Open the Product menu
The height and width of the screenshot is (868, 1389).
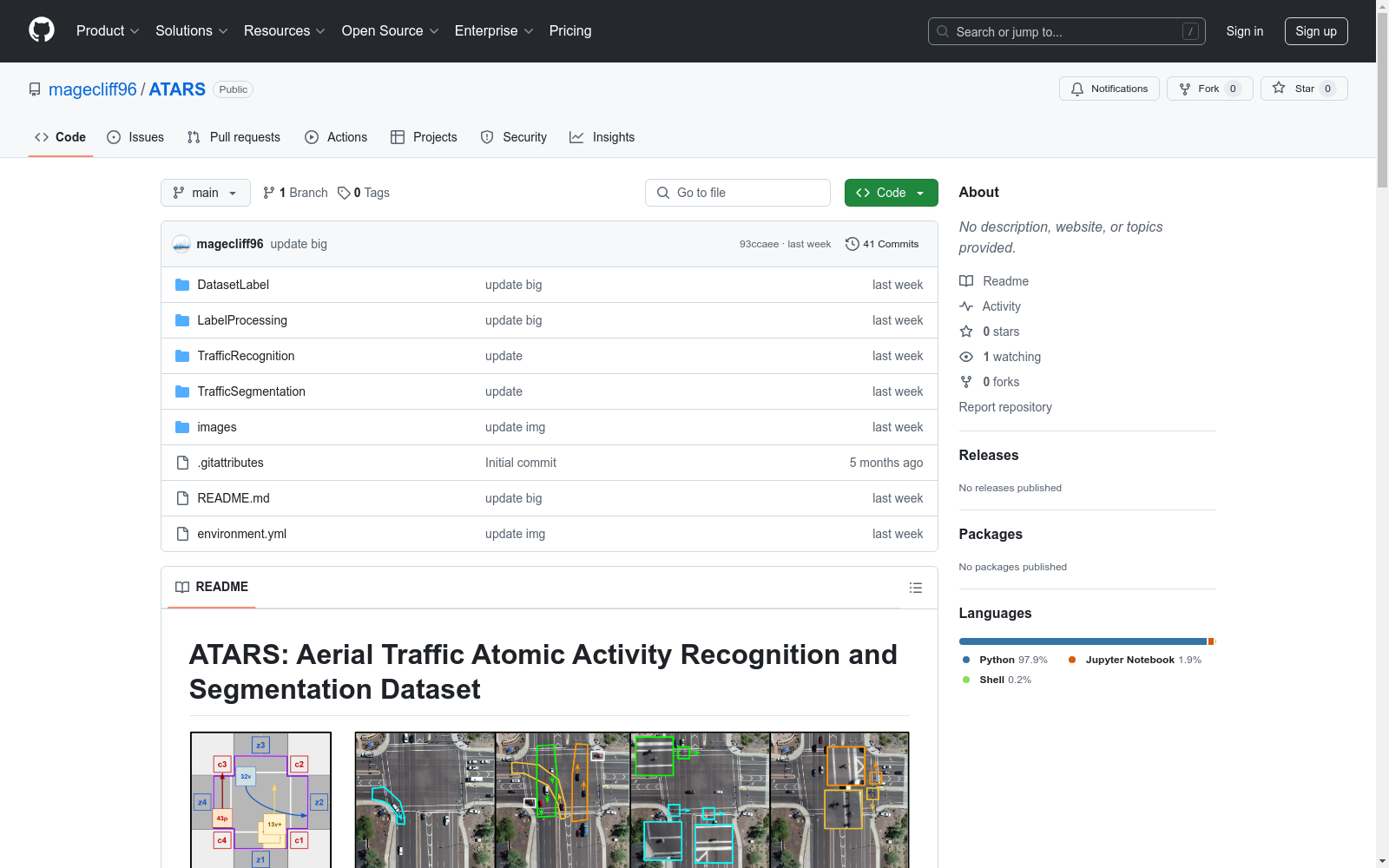point(108,31)
